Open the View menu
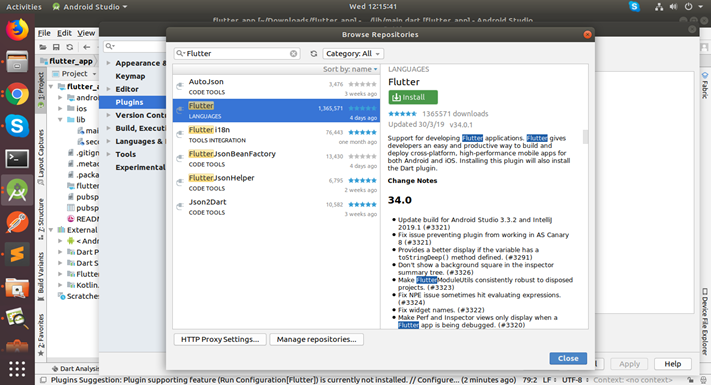The image size is (711, 385). pos(86,33)
